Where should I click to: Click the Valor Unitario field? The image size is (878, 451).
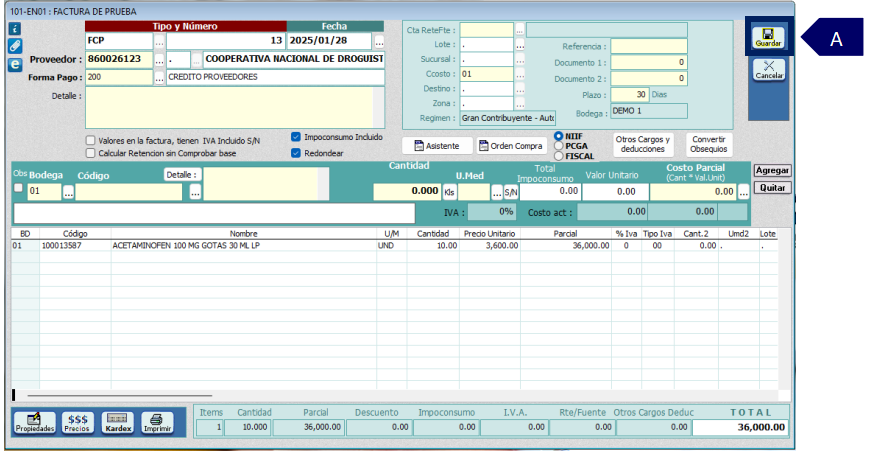coord(615,191)
